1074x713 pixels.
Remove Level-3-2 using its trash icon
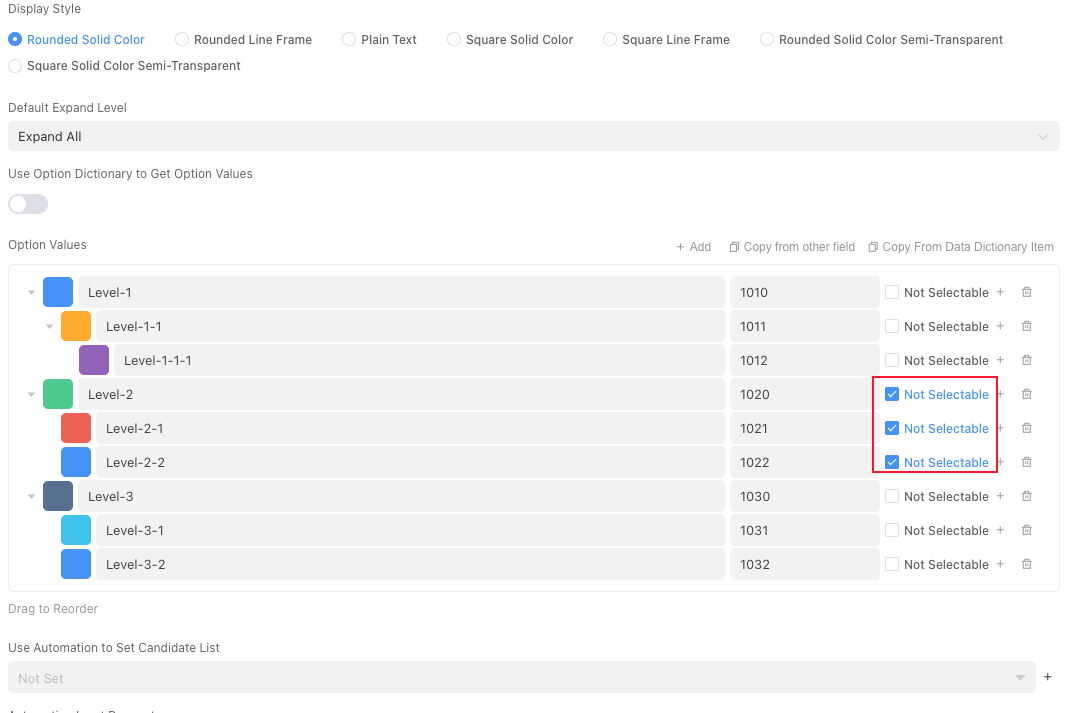click(1026, 564)
